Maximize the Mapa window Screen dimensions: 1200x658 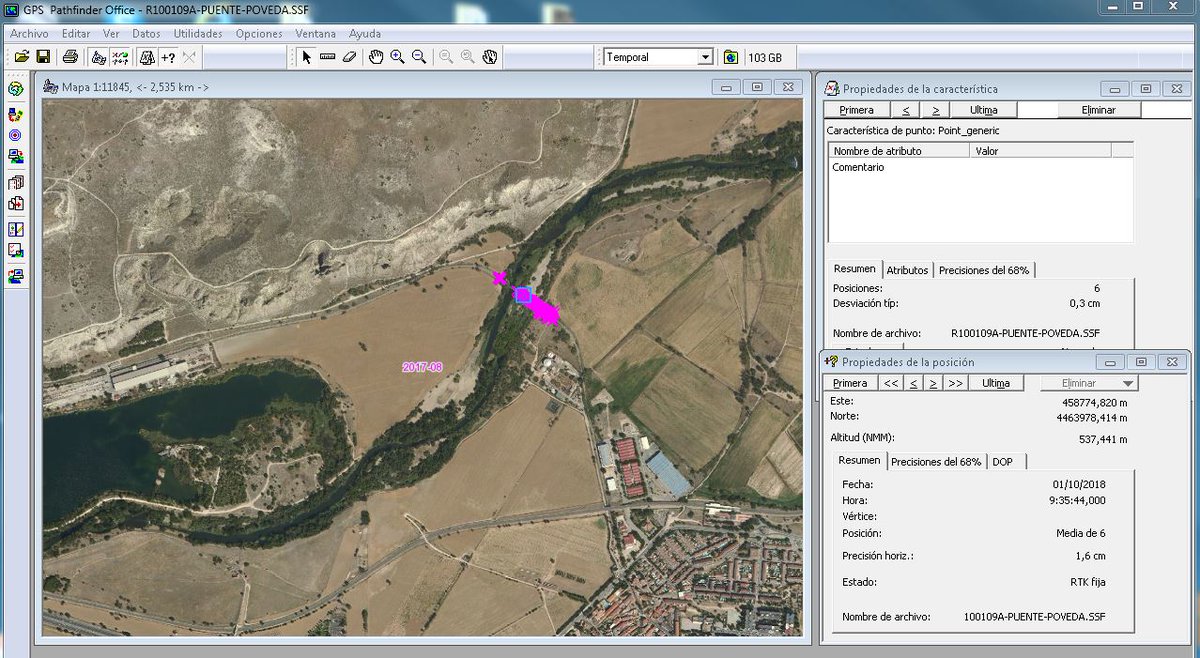757,87
